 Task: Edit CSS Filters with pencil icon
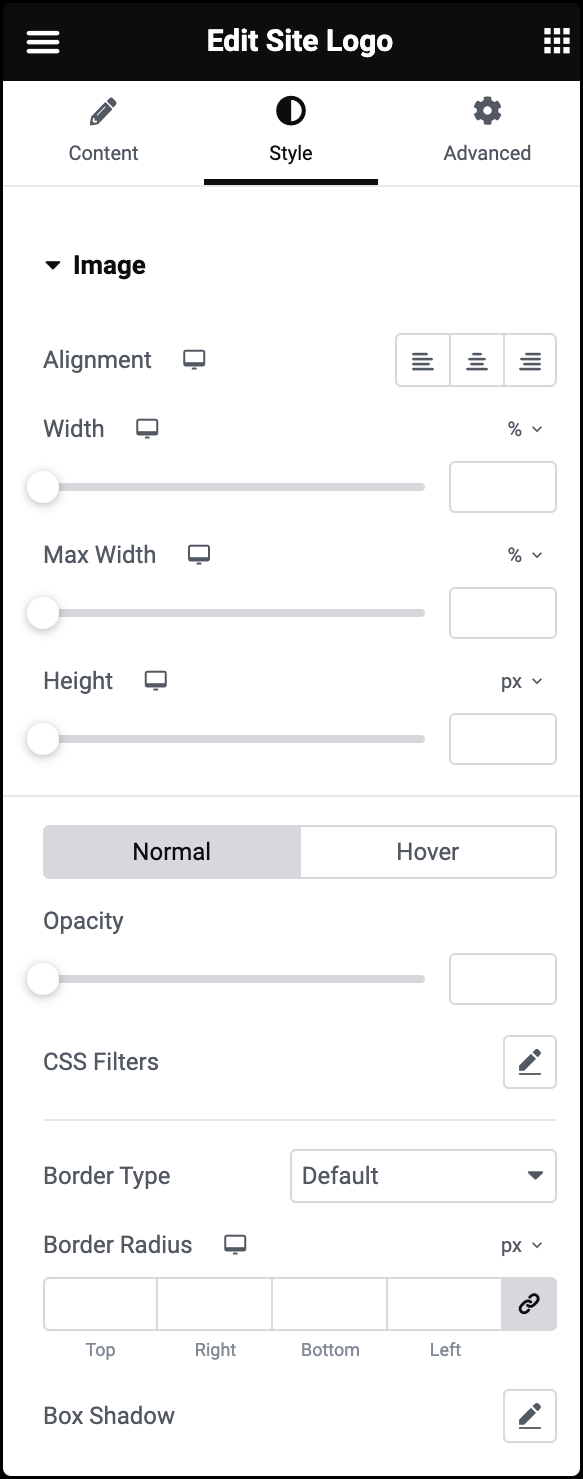coord(530,1062)
